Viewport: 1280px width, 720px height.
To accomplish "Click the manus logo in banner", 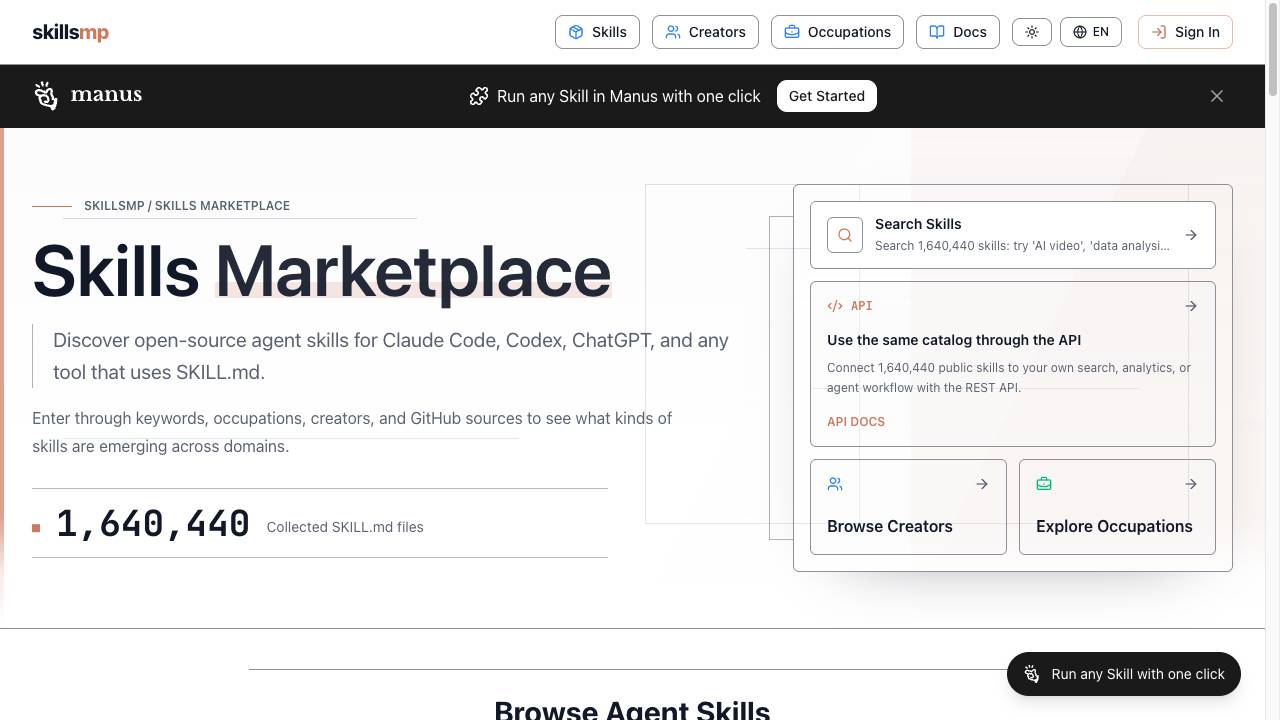I will [88, 95].
